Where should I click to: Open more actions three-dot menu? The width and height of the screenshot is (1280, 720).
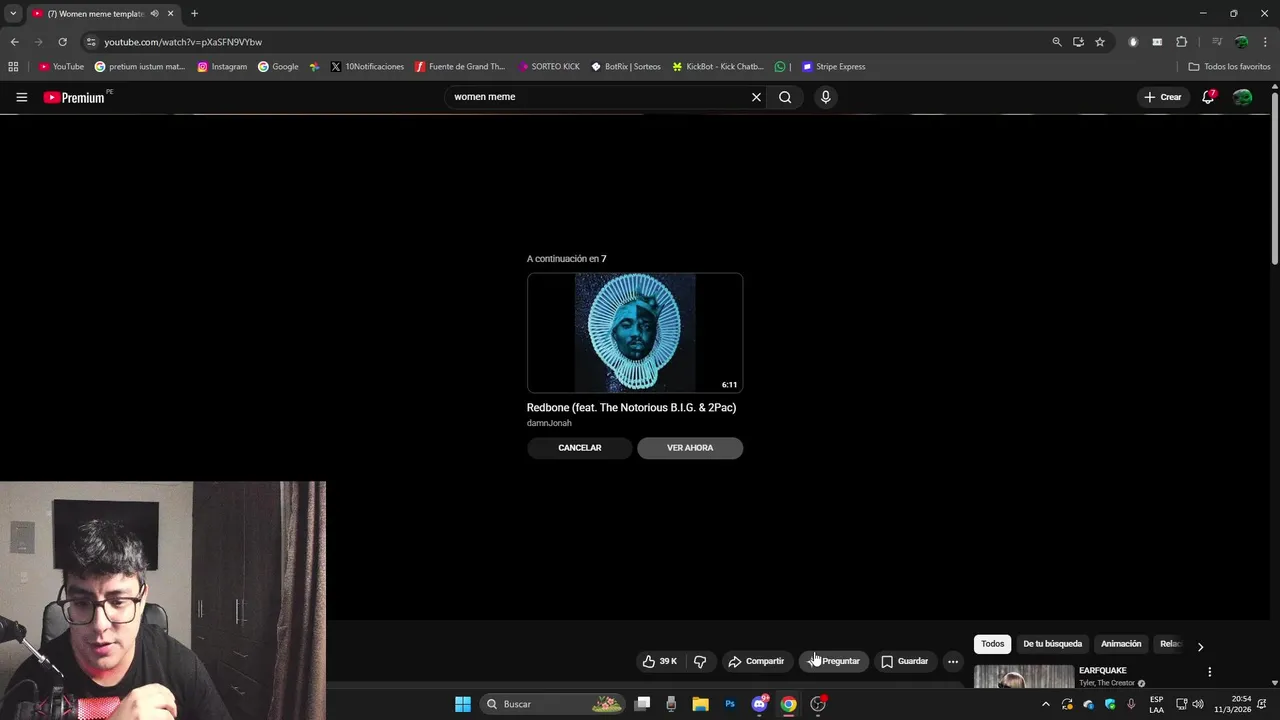[x=953, y=661]
